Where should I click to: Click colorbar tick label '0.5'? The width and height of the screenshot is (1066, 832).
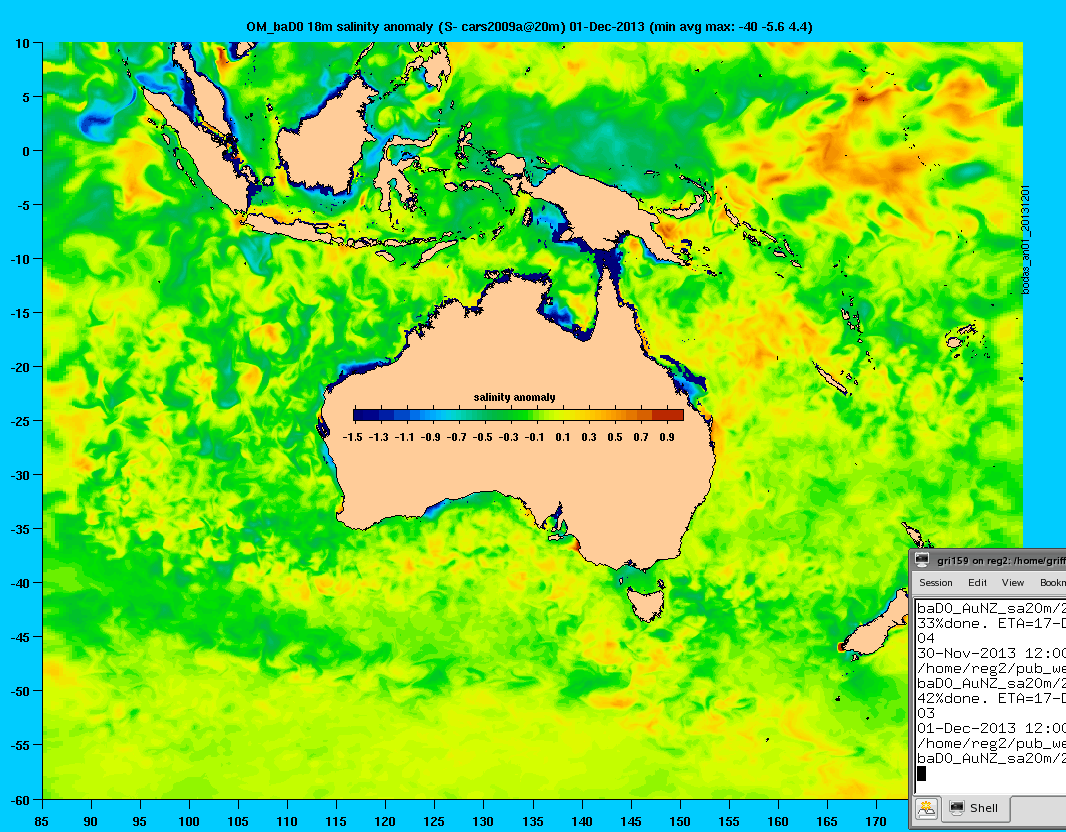point(615,437)
